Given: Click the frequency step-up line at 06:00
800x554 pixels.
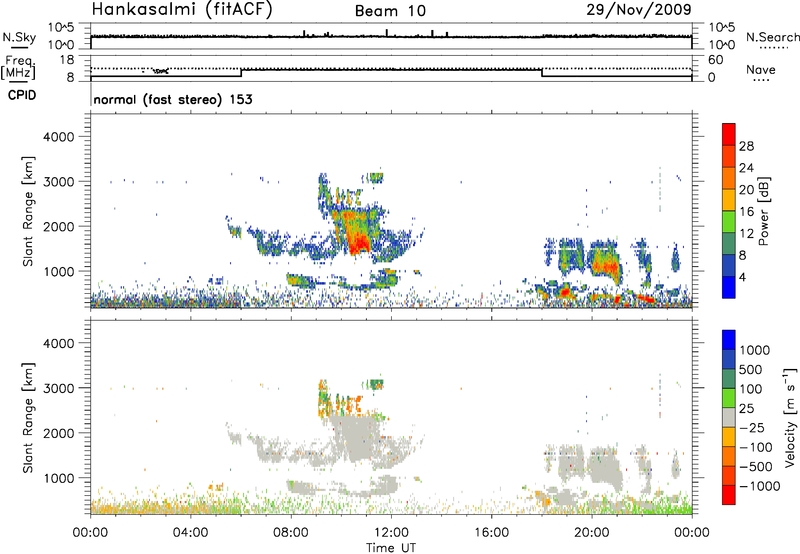Looking at the screenshot, I should [241, 73].
